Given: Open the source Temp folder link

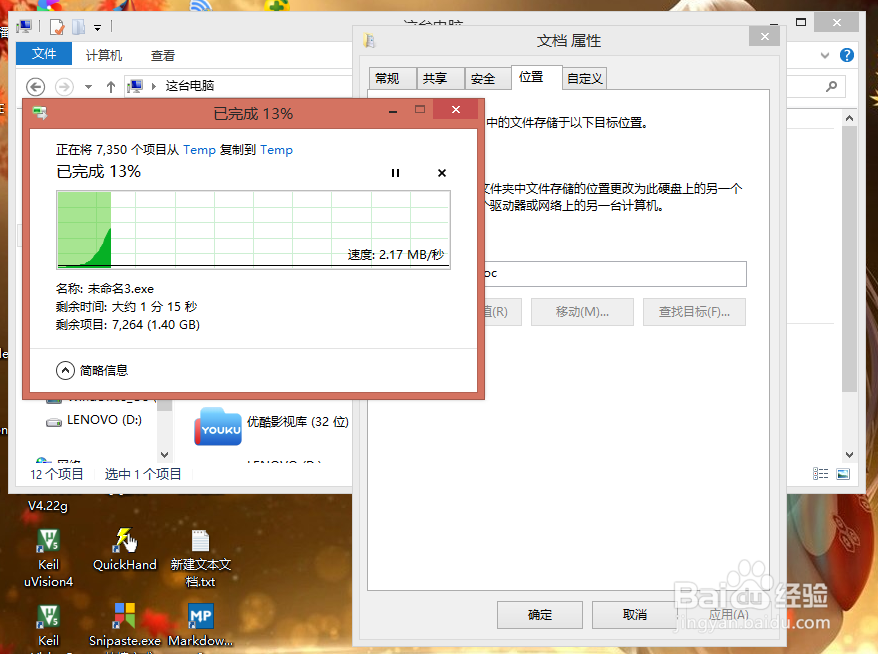Looking at the screenshot, I should point(199,150).
